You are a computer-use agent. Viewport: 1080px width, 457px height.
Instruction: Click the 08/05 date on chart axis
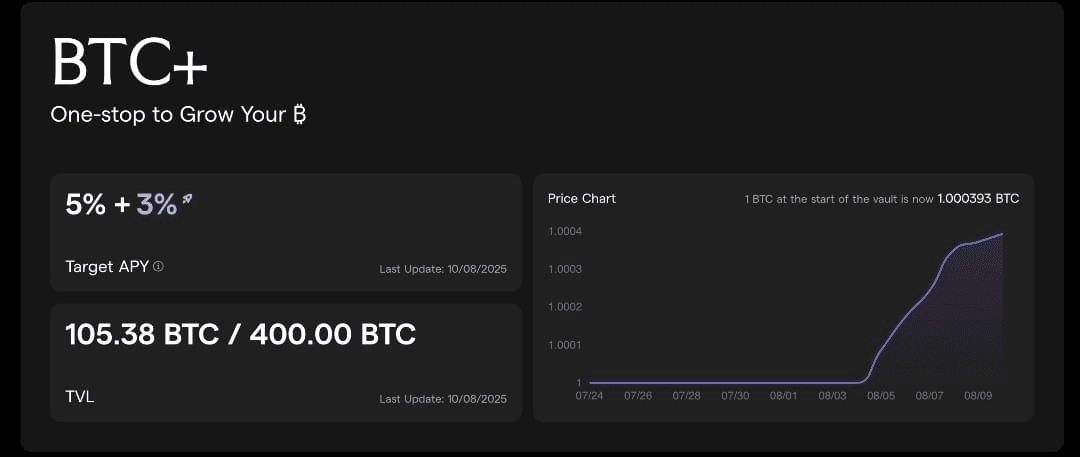pos(880,396)
